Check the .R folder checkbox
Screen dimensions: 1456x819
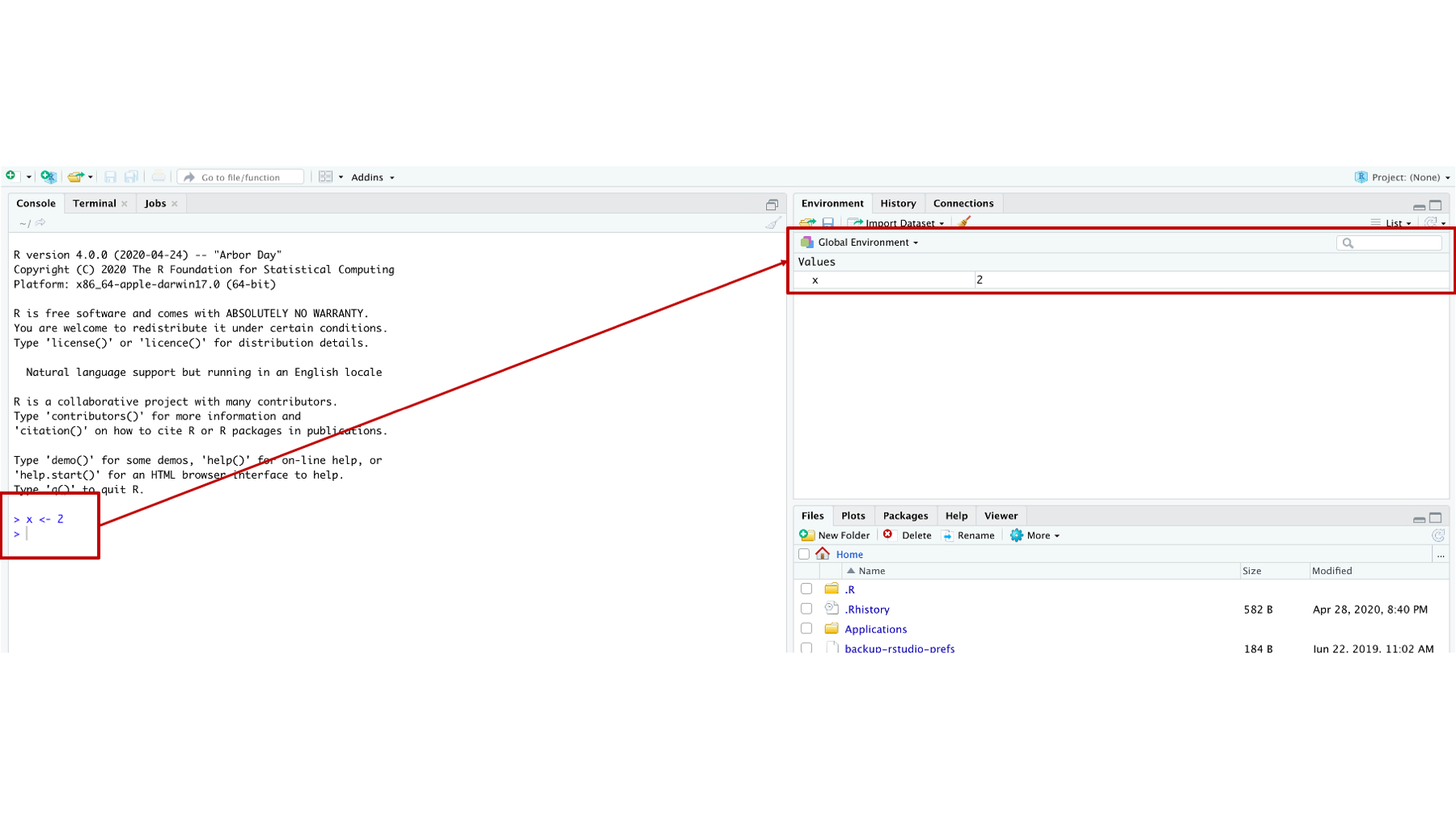pyautogui.click(x=806, y=589)
